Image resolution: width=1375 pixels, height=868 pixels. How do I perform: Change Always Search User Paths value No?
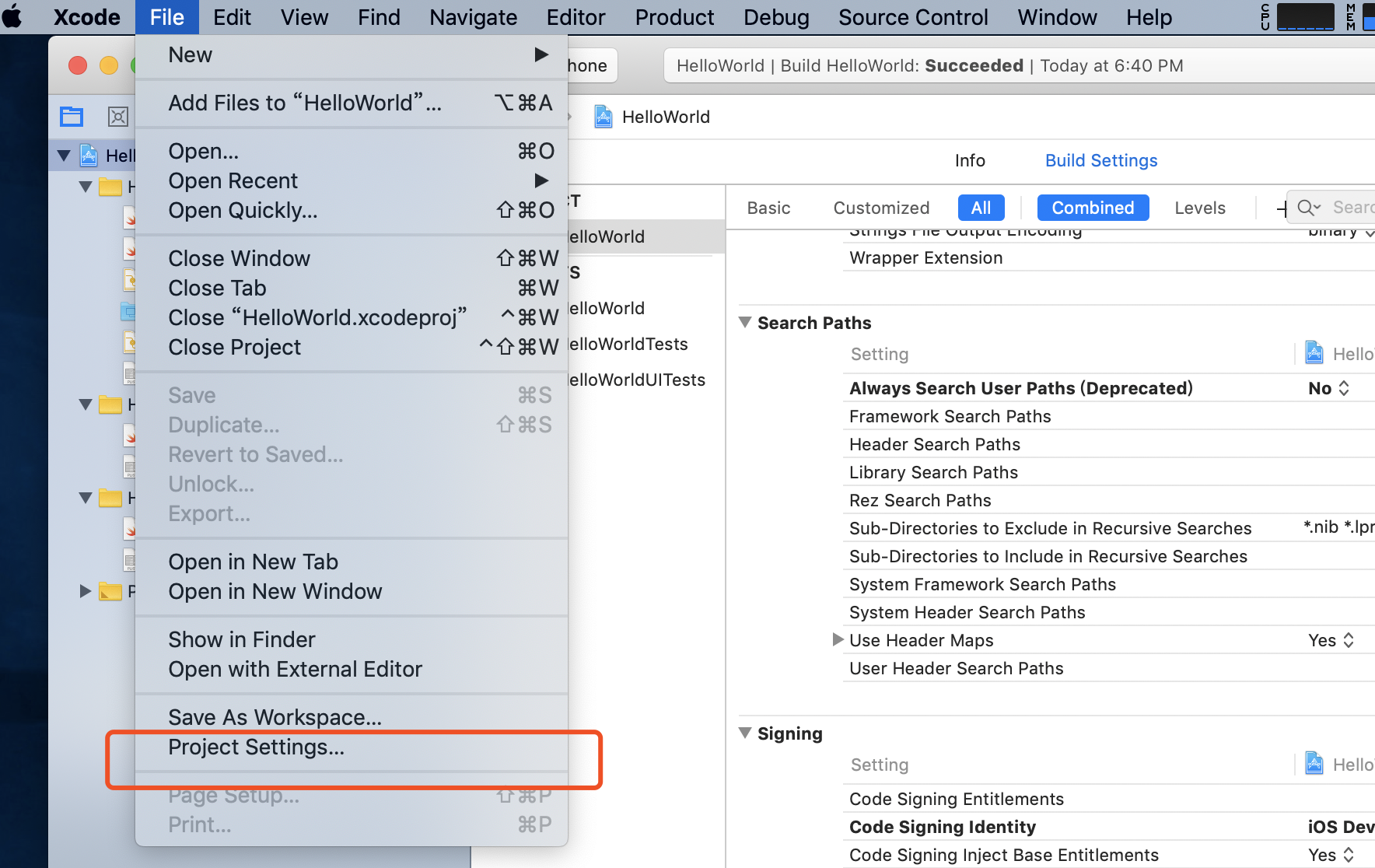coord(1328,388)
